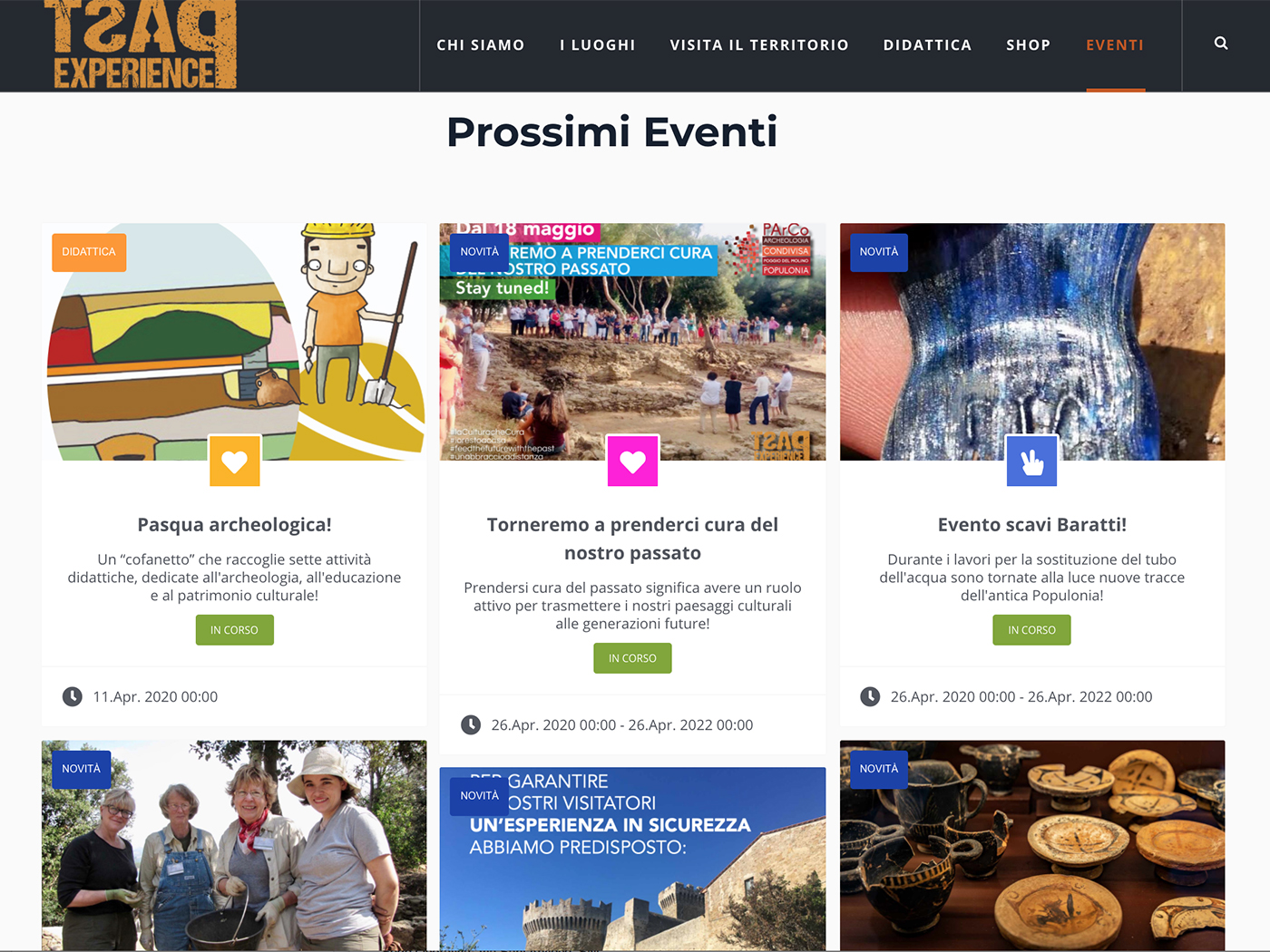1270x952 pixels.
Task: Click In Corso button under Pasqua archeologica
Action: click(235, 630)
